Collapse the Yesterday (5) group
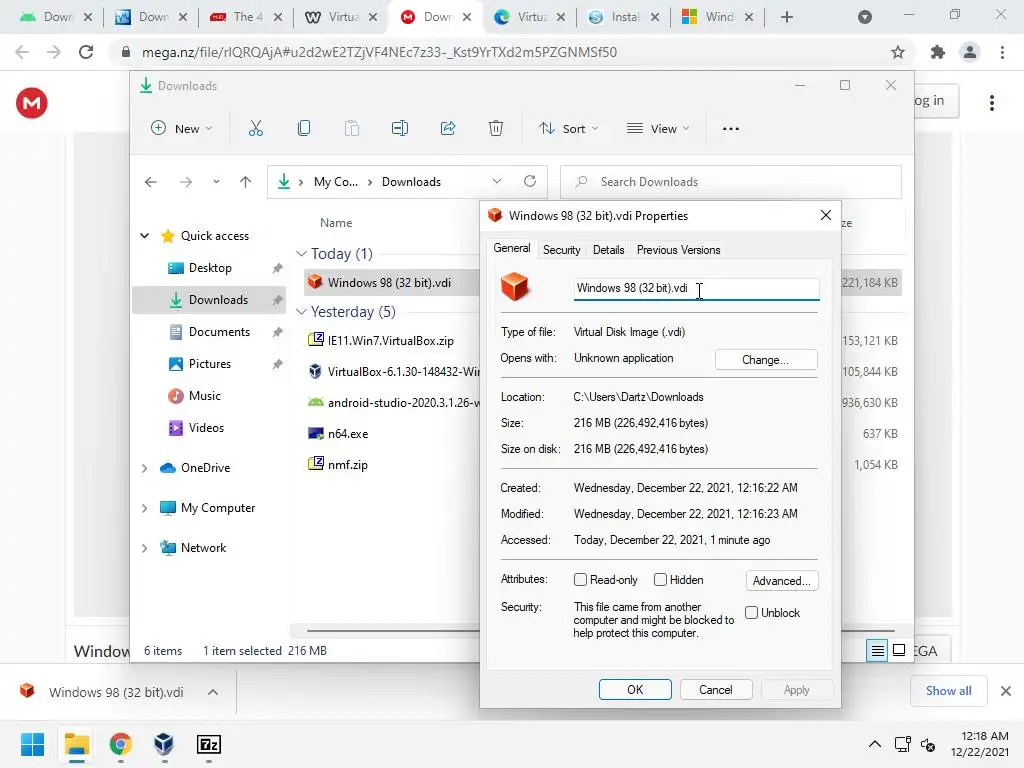The image size is (1024, 768). tap(301, 312)
